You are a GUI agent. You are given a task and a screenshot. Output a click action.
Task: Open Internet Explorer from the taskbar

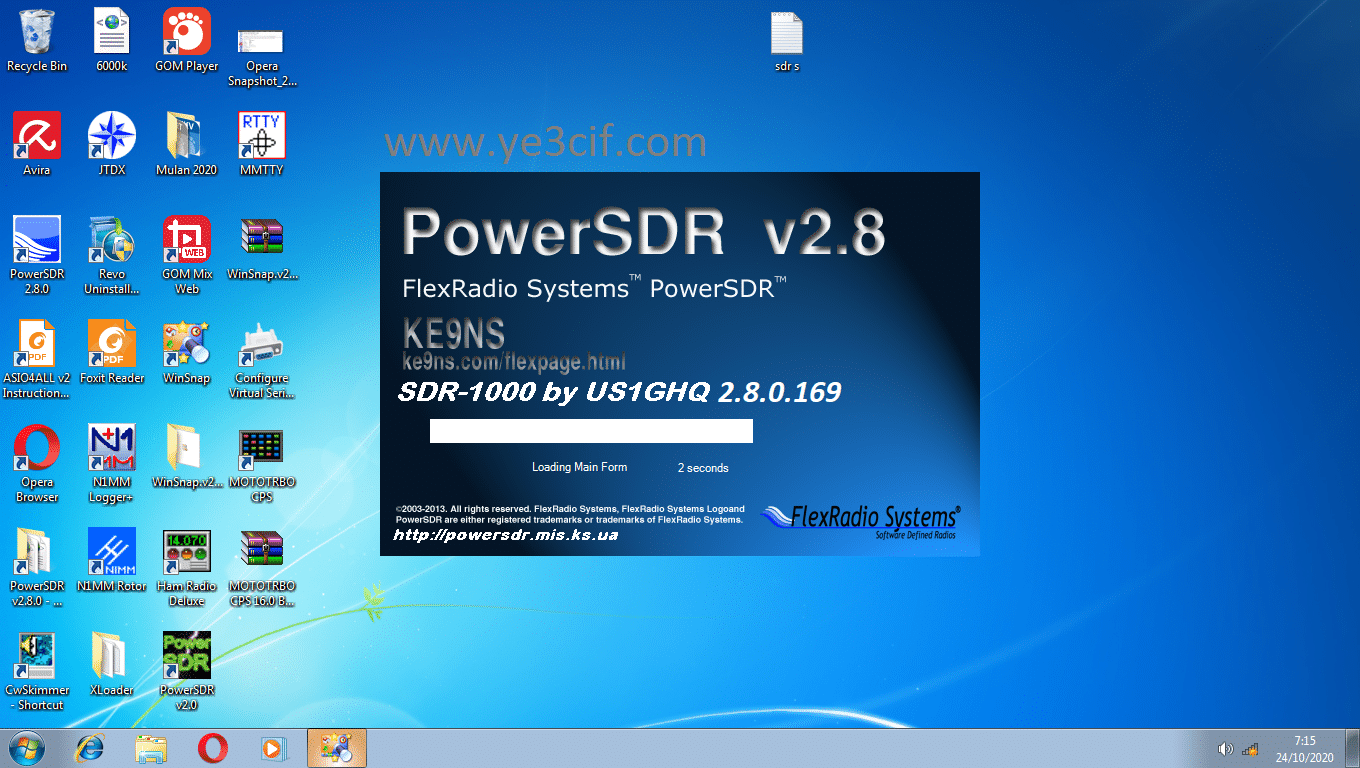click(x=91, y=748)
